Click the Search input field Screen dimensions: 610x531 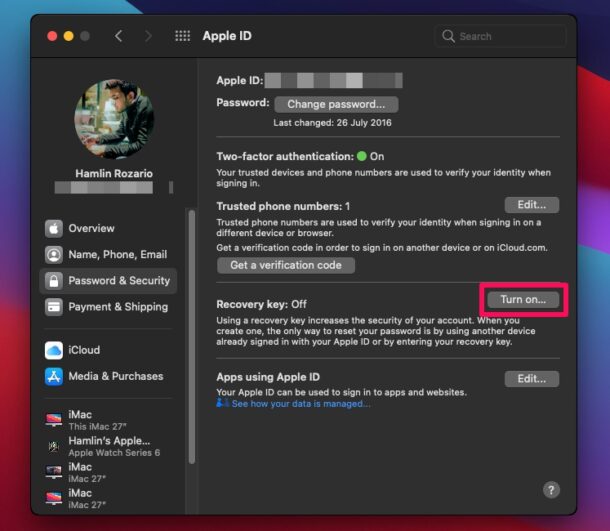[500, 36]
